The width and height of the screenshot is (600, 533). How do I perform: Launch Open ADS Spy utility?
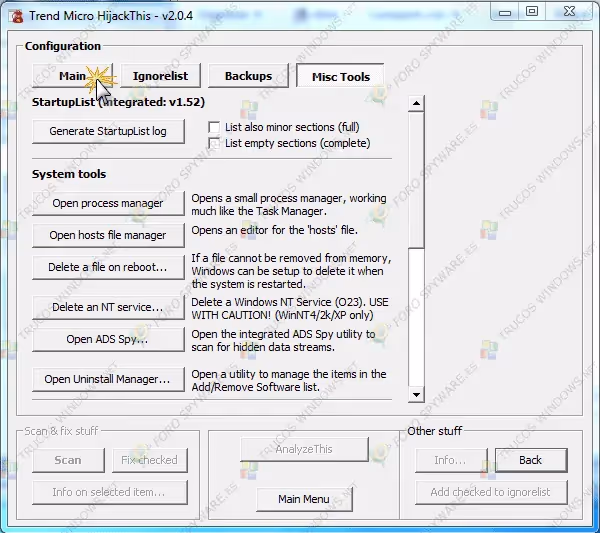pos(108,339)
